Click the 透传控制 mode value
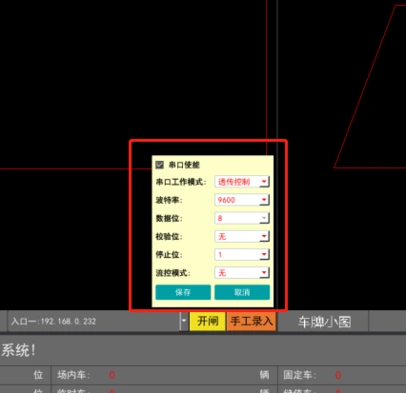406x393 pixels. tap(234, 182)
